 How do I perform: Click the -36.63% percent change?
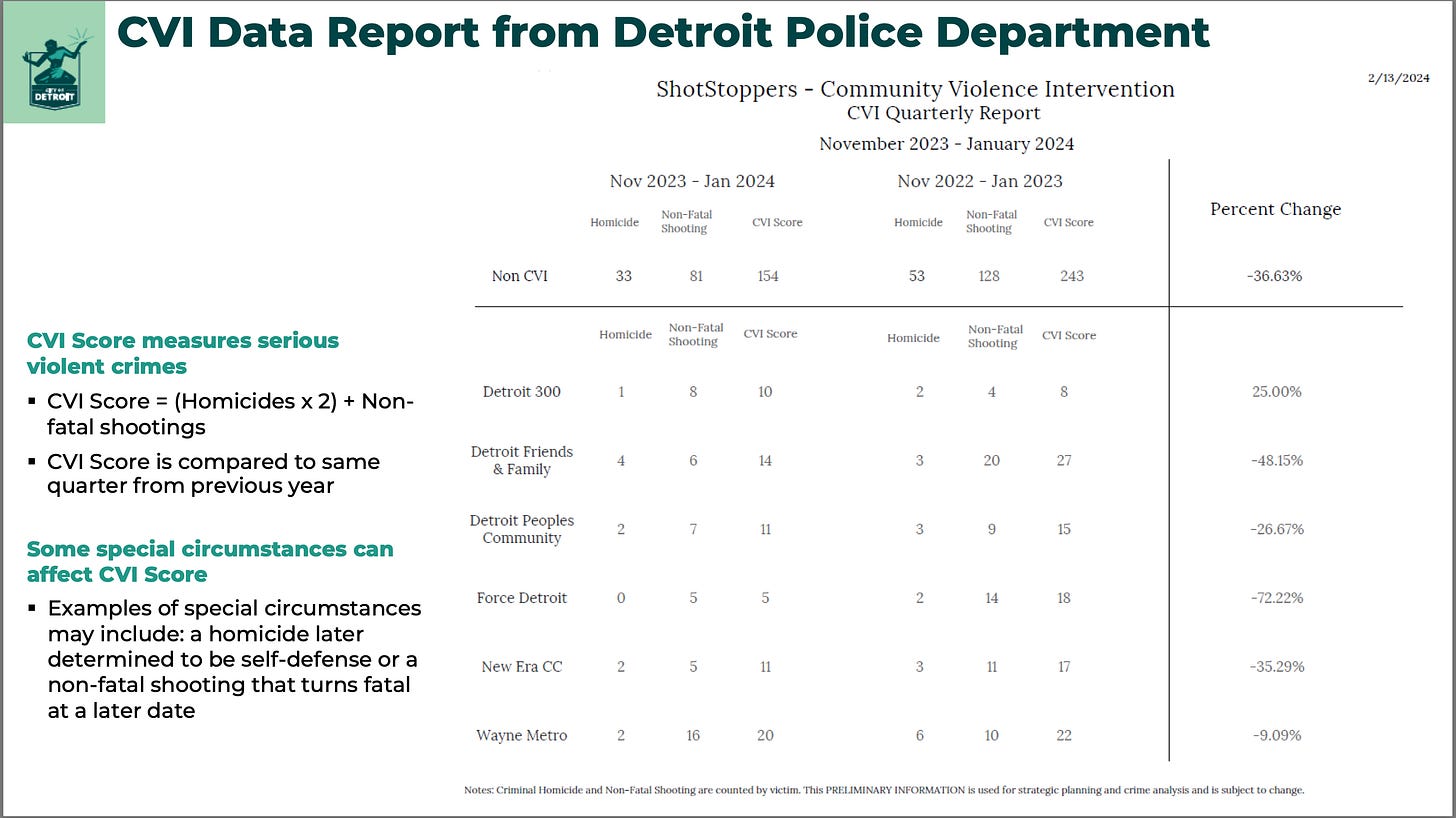pyautogui.click(x=1275, y=276)
